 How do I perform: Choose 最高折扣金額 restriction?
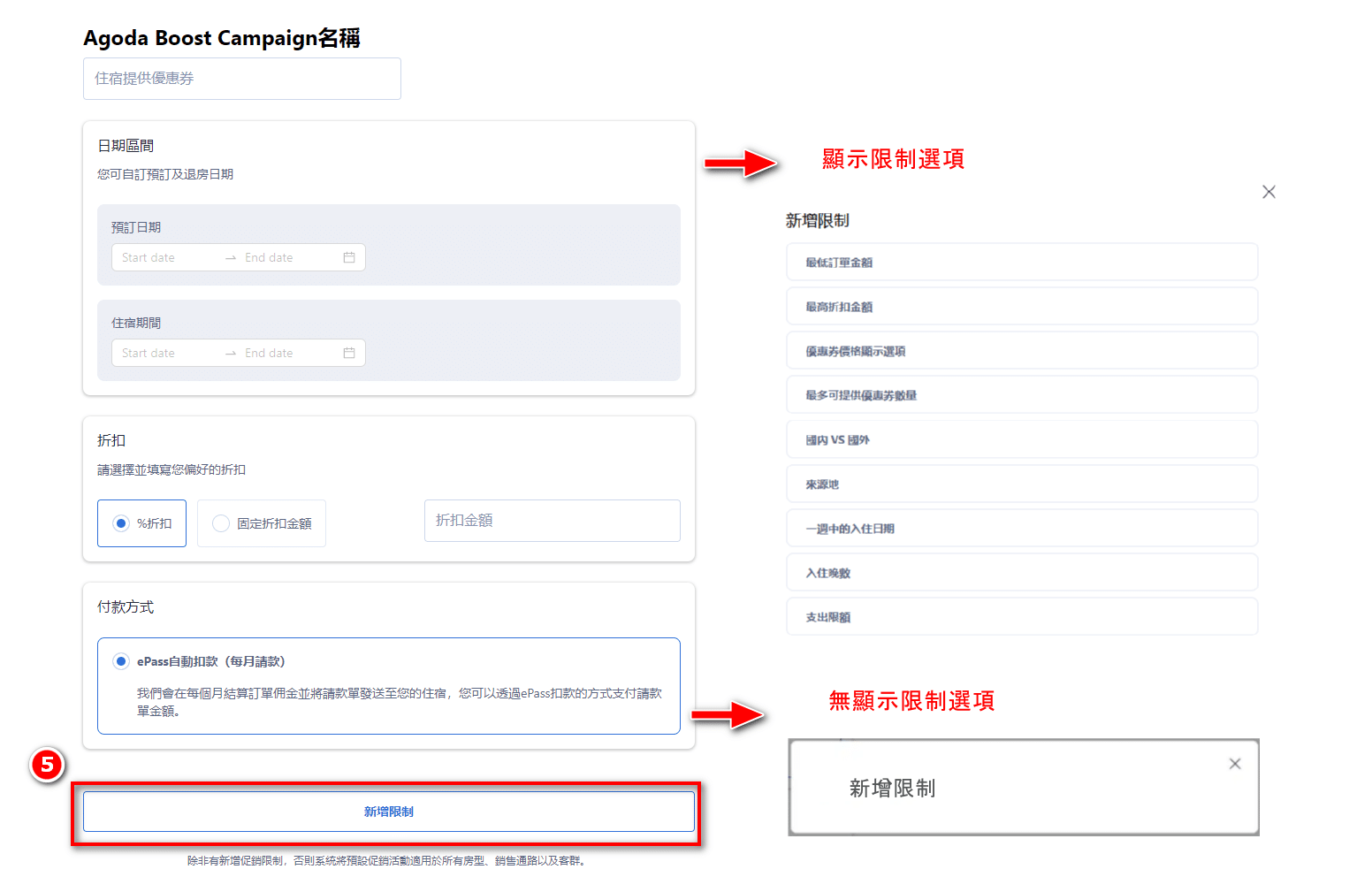pos(1022,307)
